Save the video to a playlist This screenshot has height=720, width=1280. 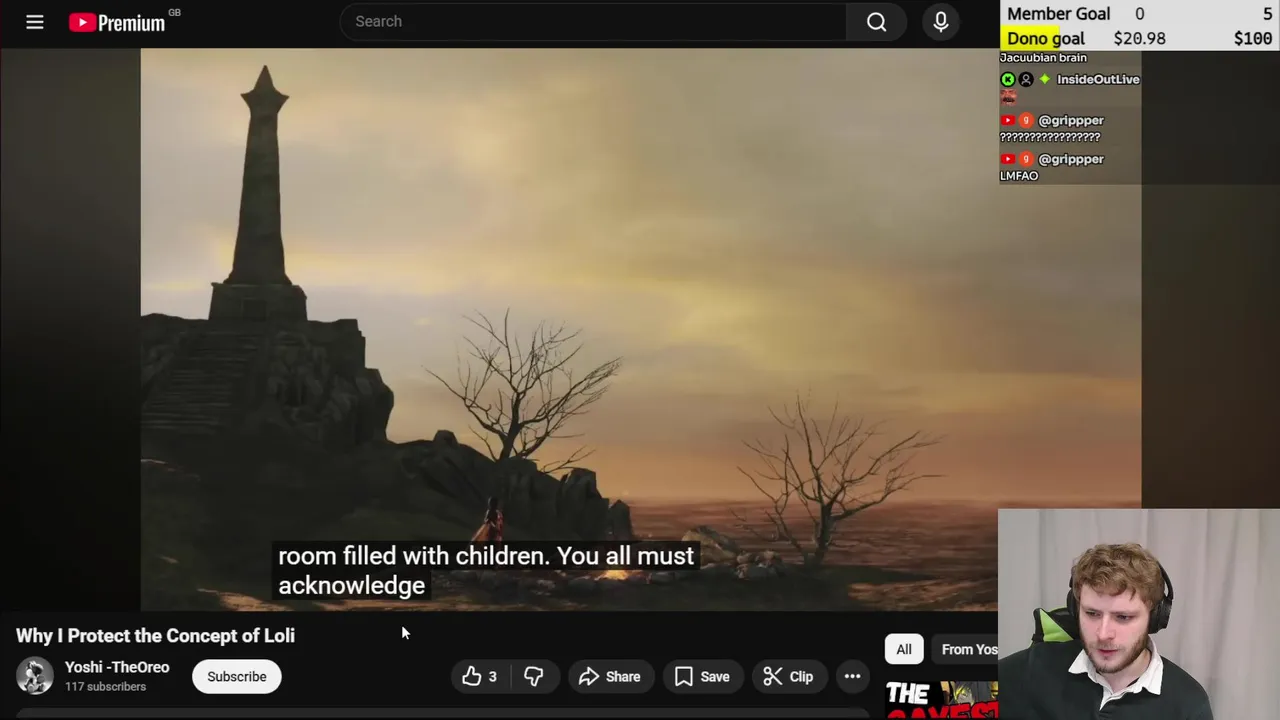pyautogui.click(x=702, y=677)
